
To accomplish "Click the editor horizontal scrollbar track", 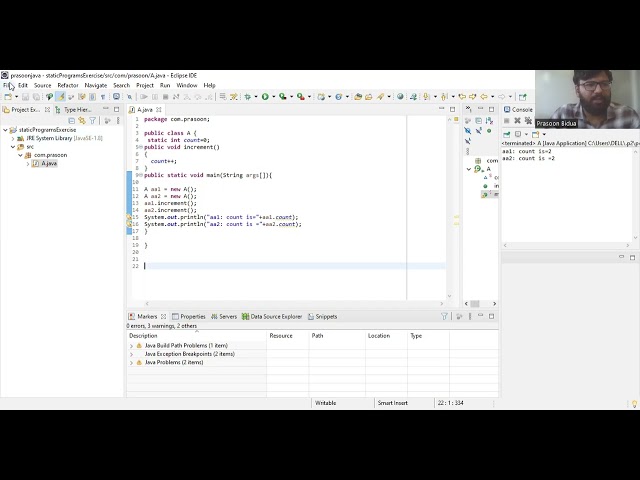I will coord(294,304).
